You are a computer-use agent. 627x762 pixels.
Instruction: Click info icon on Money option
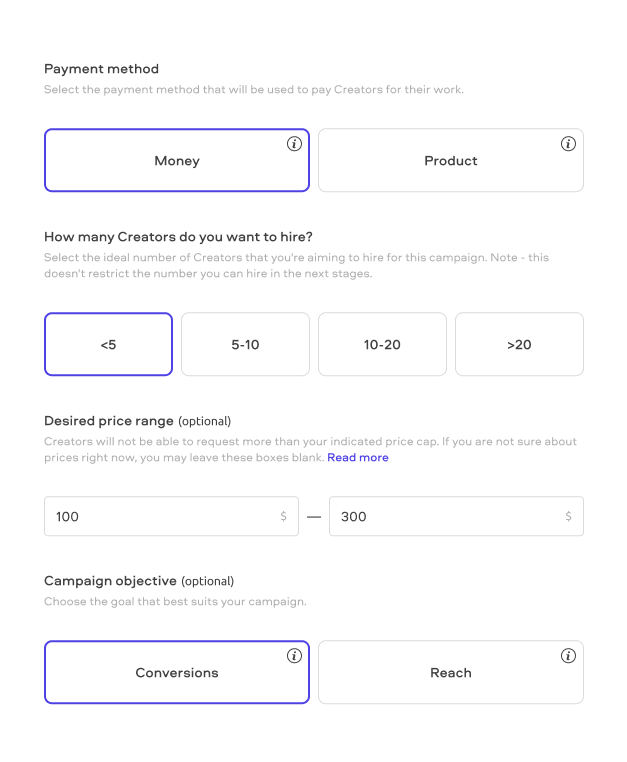click(x=294, y=144)
